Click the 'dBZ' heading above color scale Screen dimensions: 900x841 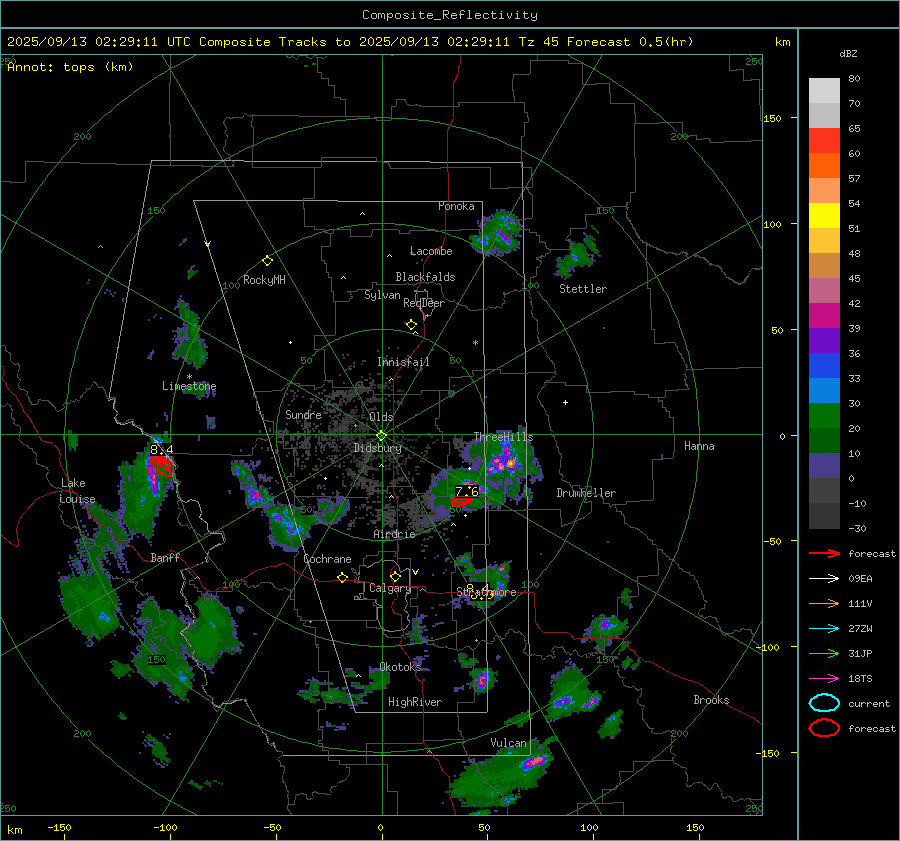tap(848, 53)
